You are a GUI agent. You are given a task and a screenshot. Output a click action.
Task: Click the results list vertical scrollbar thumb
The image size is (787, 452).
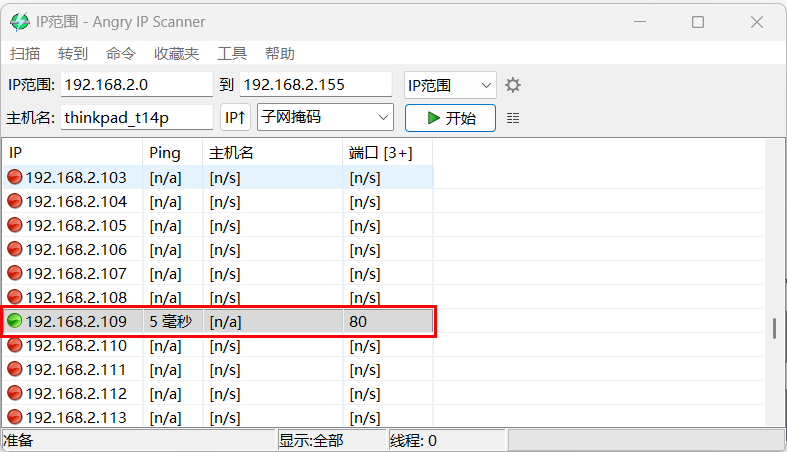coord(774,328)
